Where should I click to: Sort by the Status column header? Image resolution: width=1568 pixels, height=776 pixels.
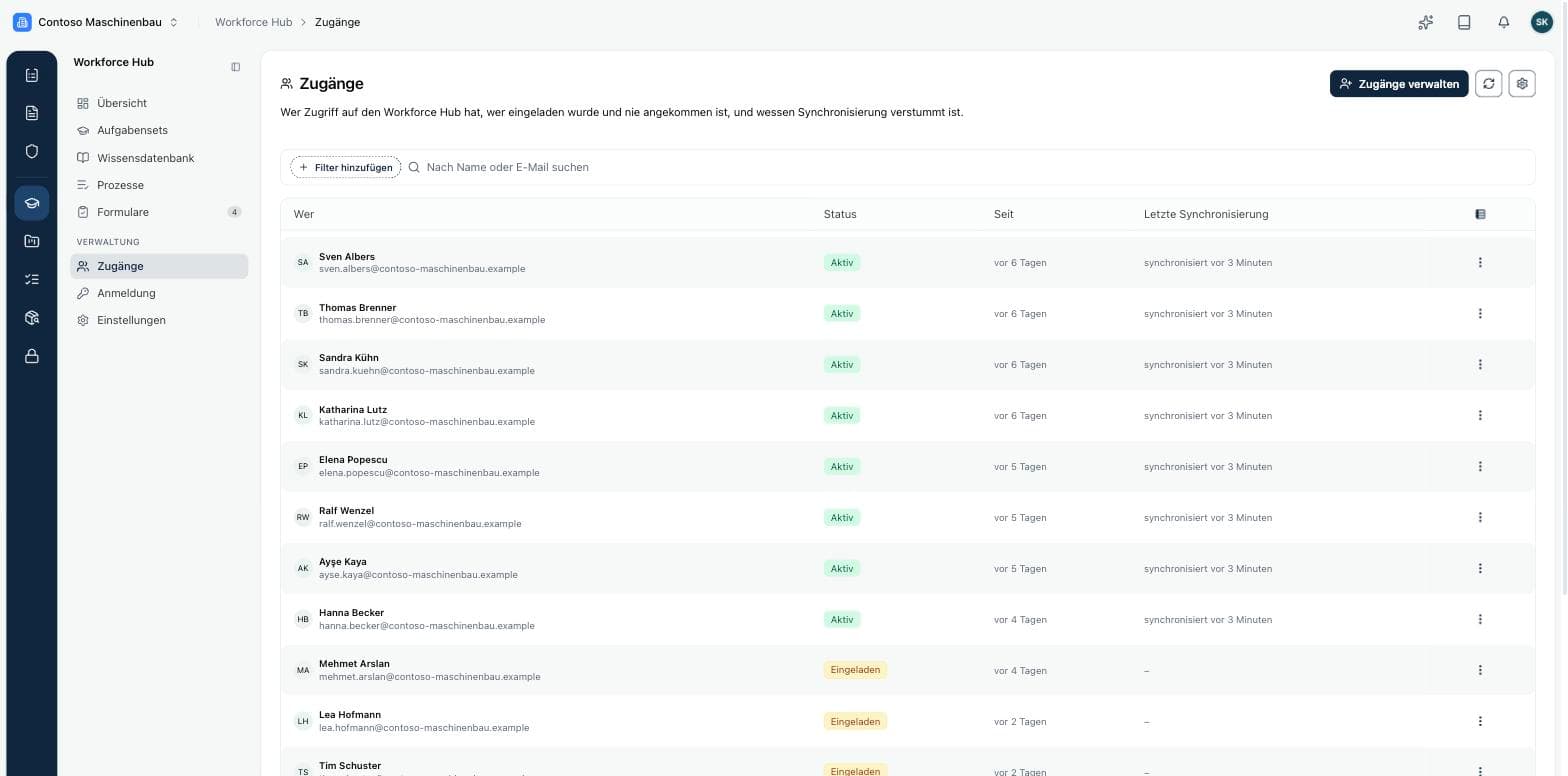click(840, 214)
